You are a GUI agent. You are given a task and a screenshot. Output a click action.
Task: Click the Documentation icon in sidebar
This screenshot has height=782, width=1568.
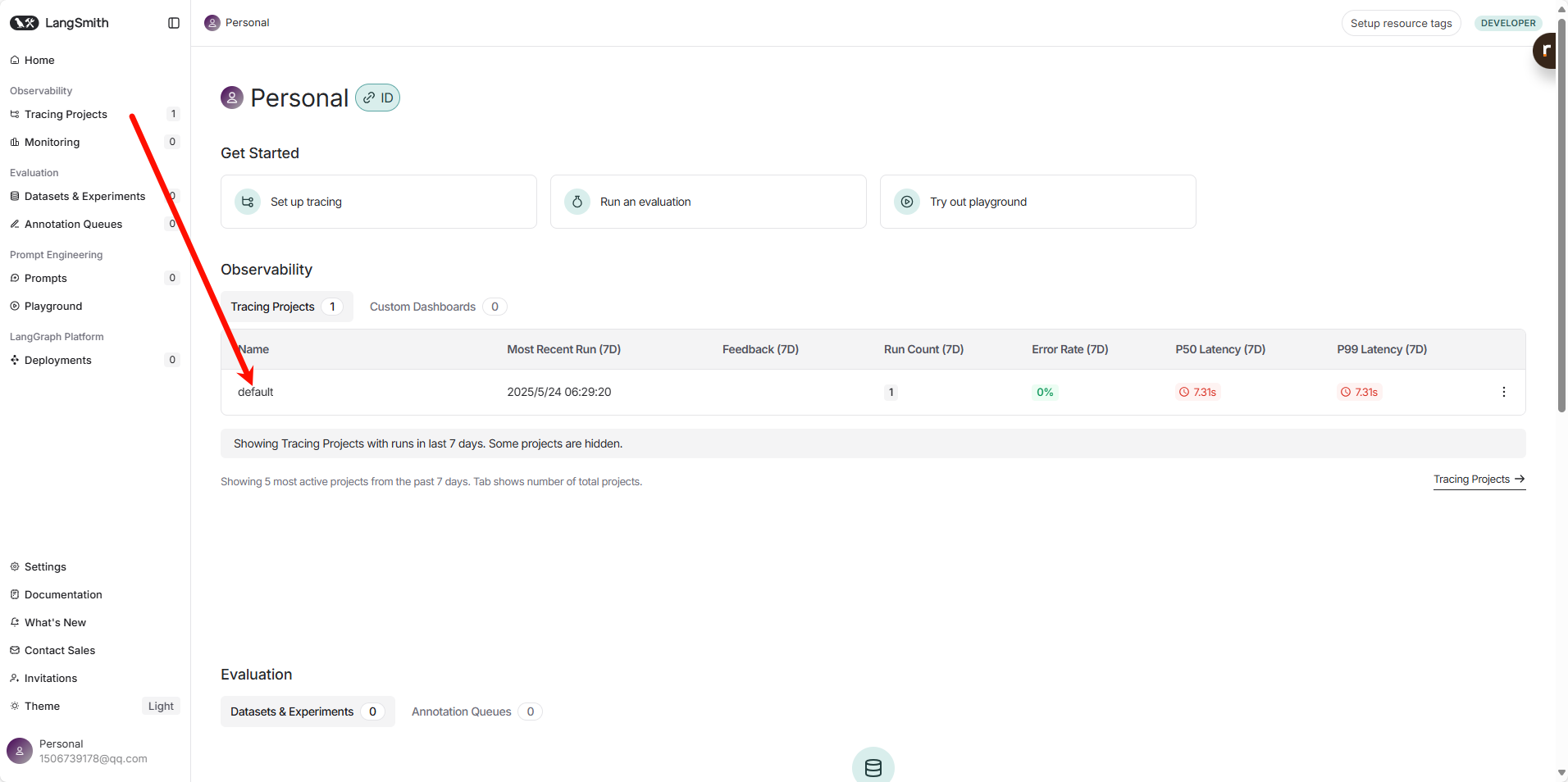[15, 594]
